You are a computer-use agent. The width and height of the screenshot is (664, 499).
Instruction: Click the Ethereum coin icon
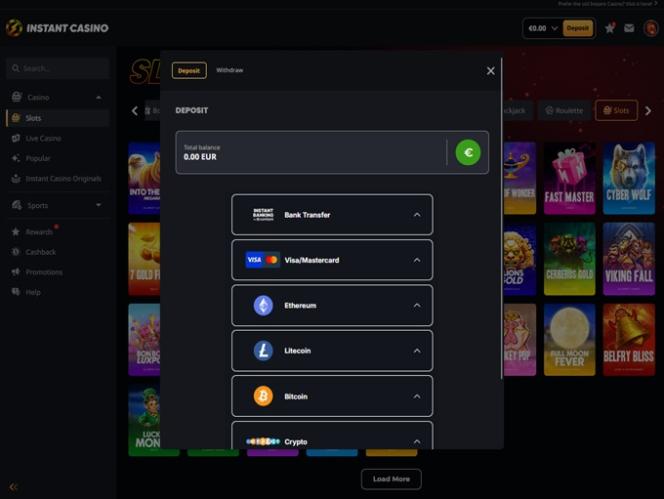263,305
